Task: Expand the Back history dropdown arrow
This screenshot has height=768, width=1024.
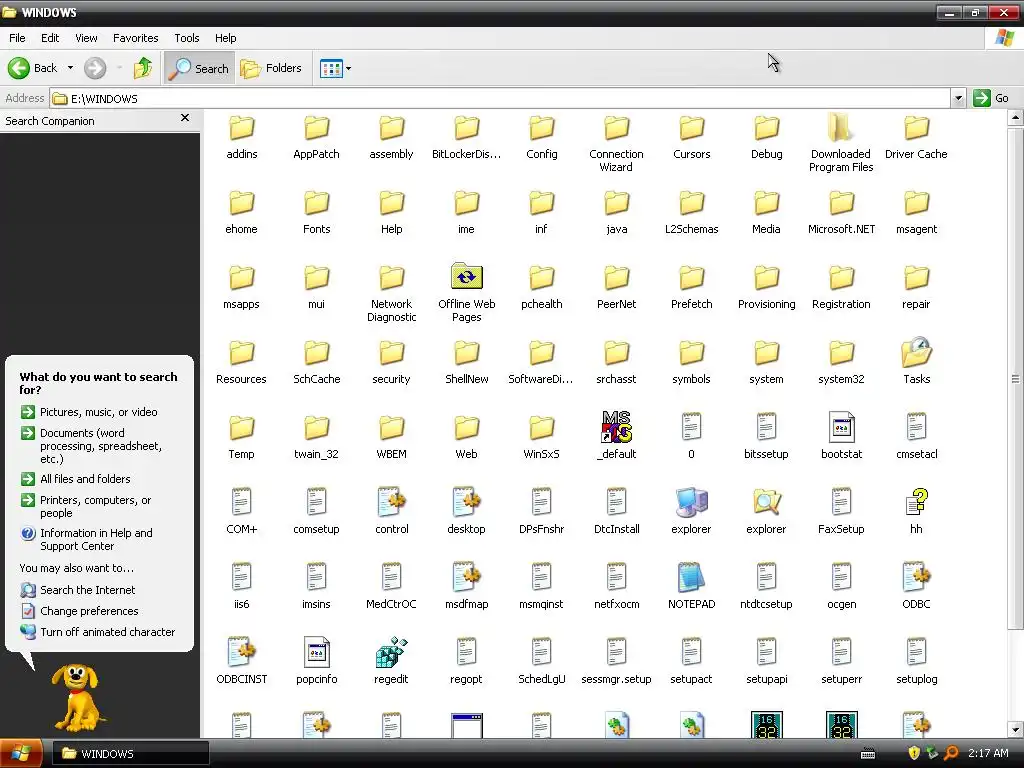Action: point(71,68)
